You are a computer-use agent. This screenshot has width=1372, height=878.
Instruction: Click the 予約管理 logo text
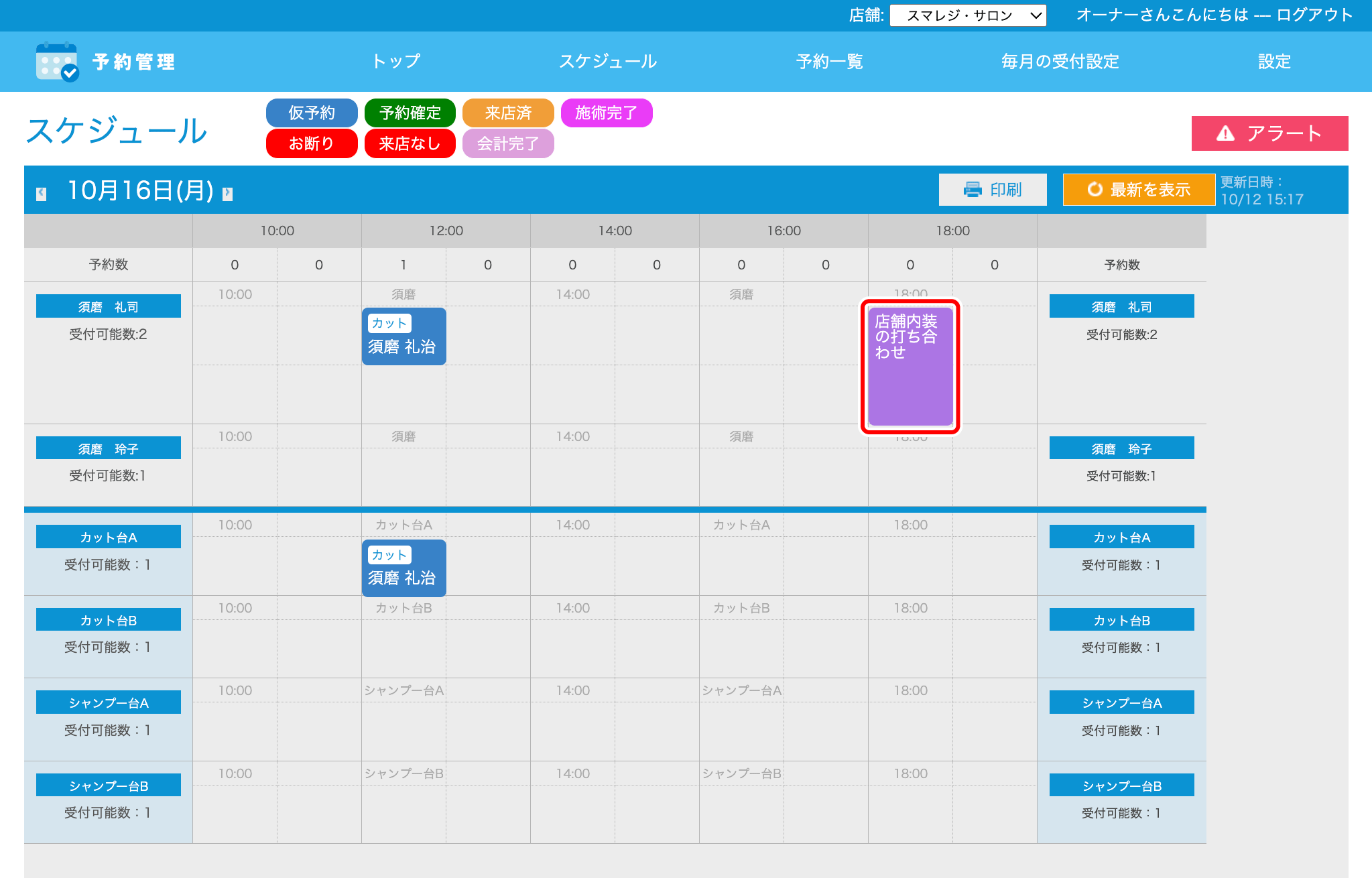[134, 62]
